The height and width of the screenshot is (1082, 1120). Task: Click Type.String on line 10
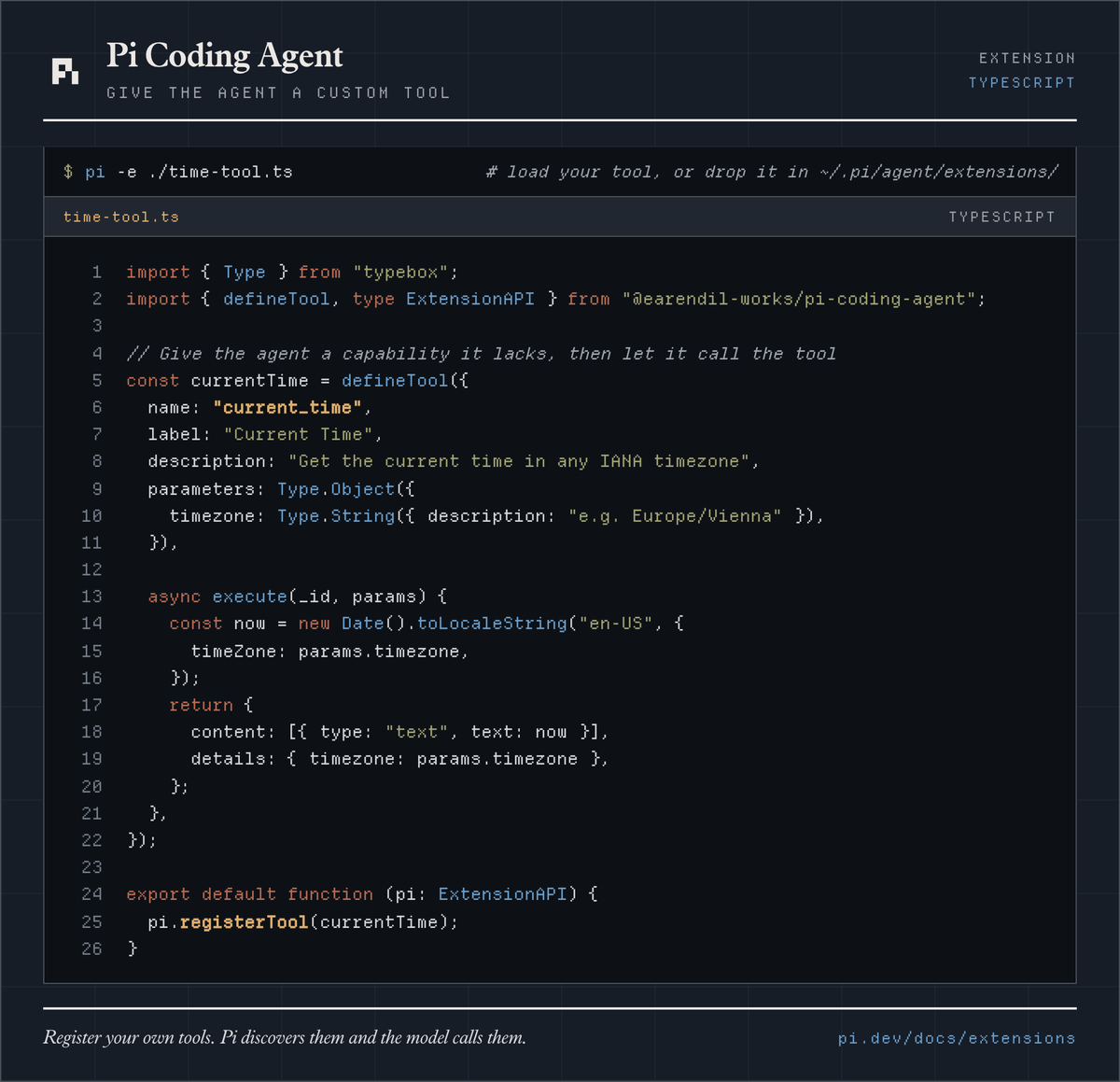click(x=336, y=516)
